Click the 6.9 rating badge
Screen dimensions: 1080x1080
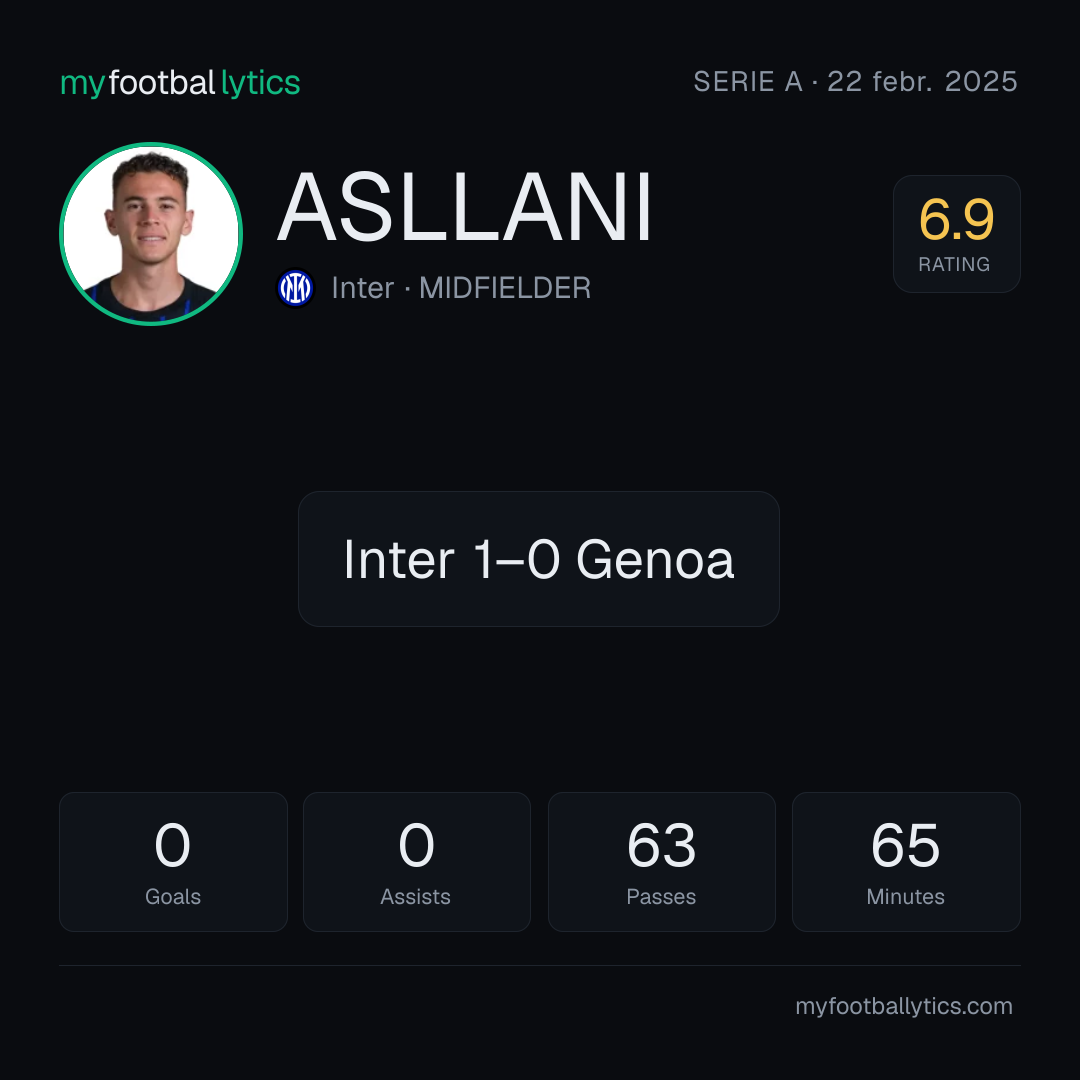click(x=956, y=234)
